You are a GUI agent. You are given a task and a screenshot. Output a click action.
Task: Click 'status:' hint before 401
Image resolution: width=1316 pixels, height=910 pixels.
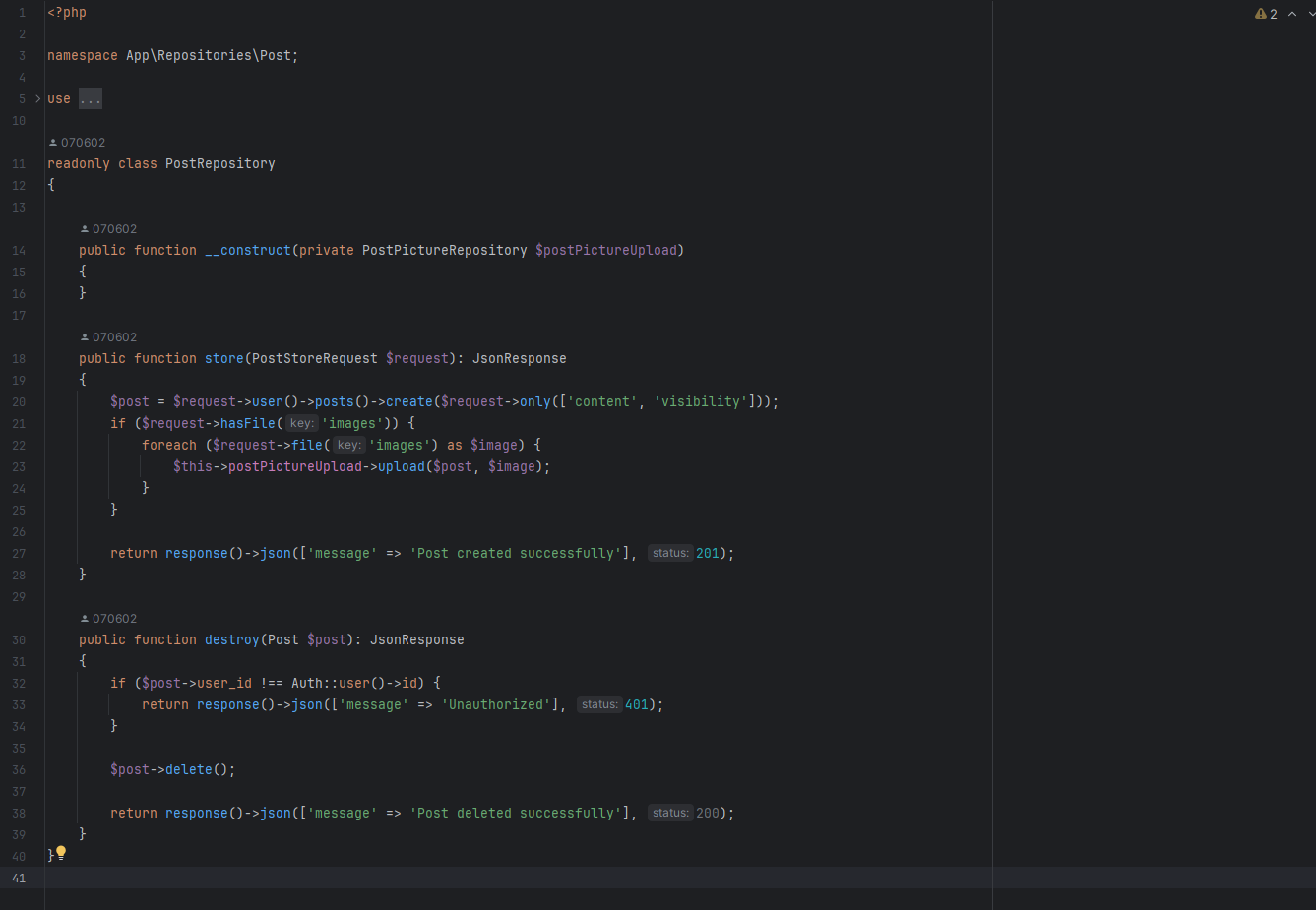click(599, 705)
